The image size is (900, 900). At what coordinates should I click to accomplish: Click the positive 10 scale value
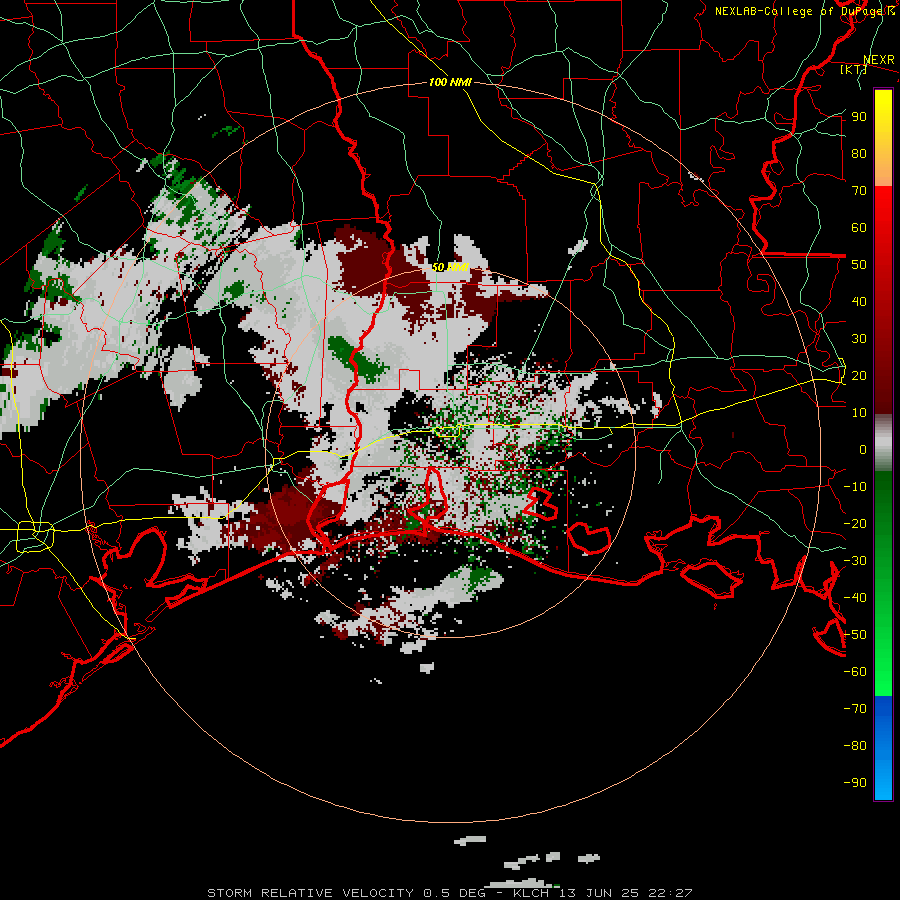click(x=859, y=413)
